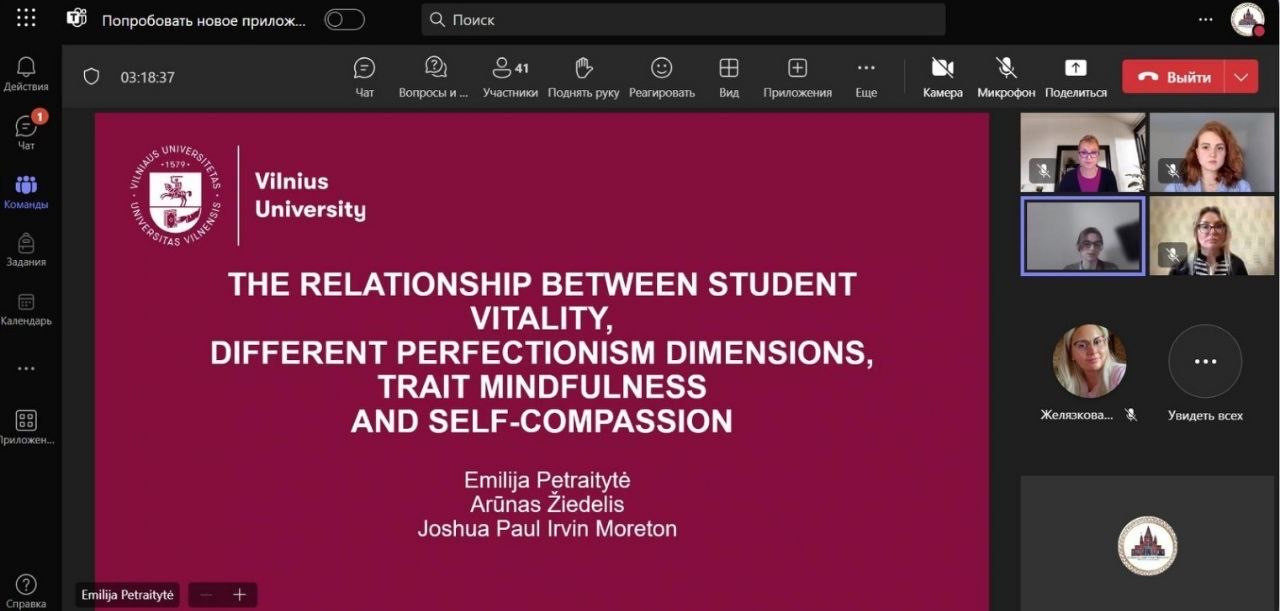Screen dimensions: 1280x611
Task: Change the meeting View layout
Action: tap(729, 76)
